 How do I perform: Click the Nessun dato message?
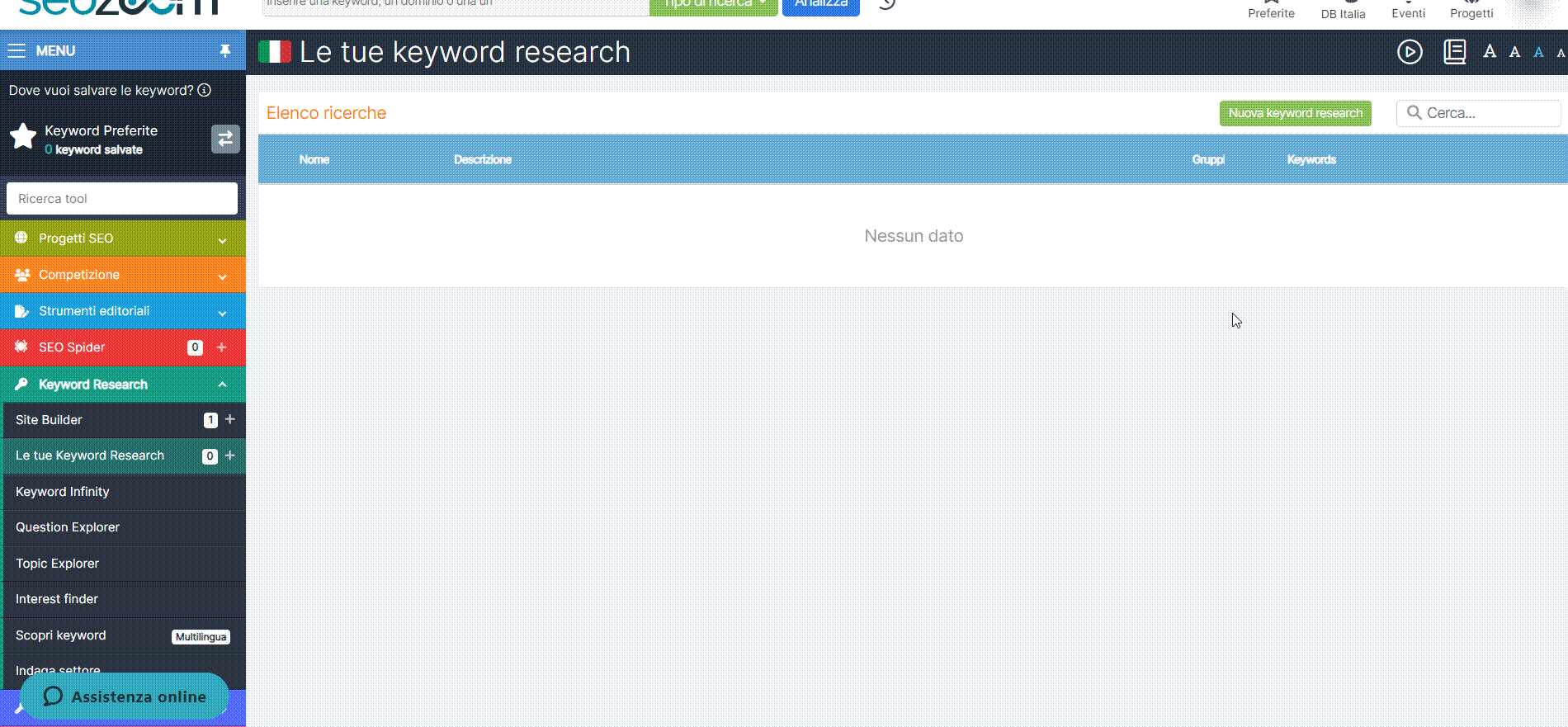(914, 236)
